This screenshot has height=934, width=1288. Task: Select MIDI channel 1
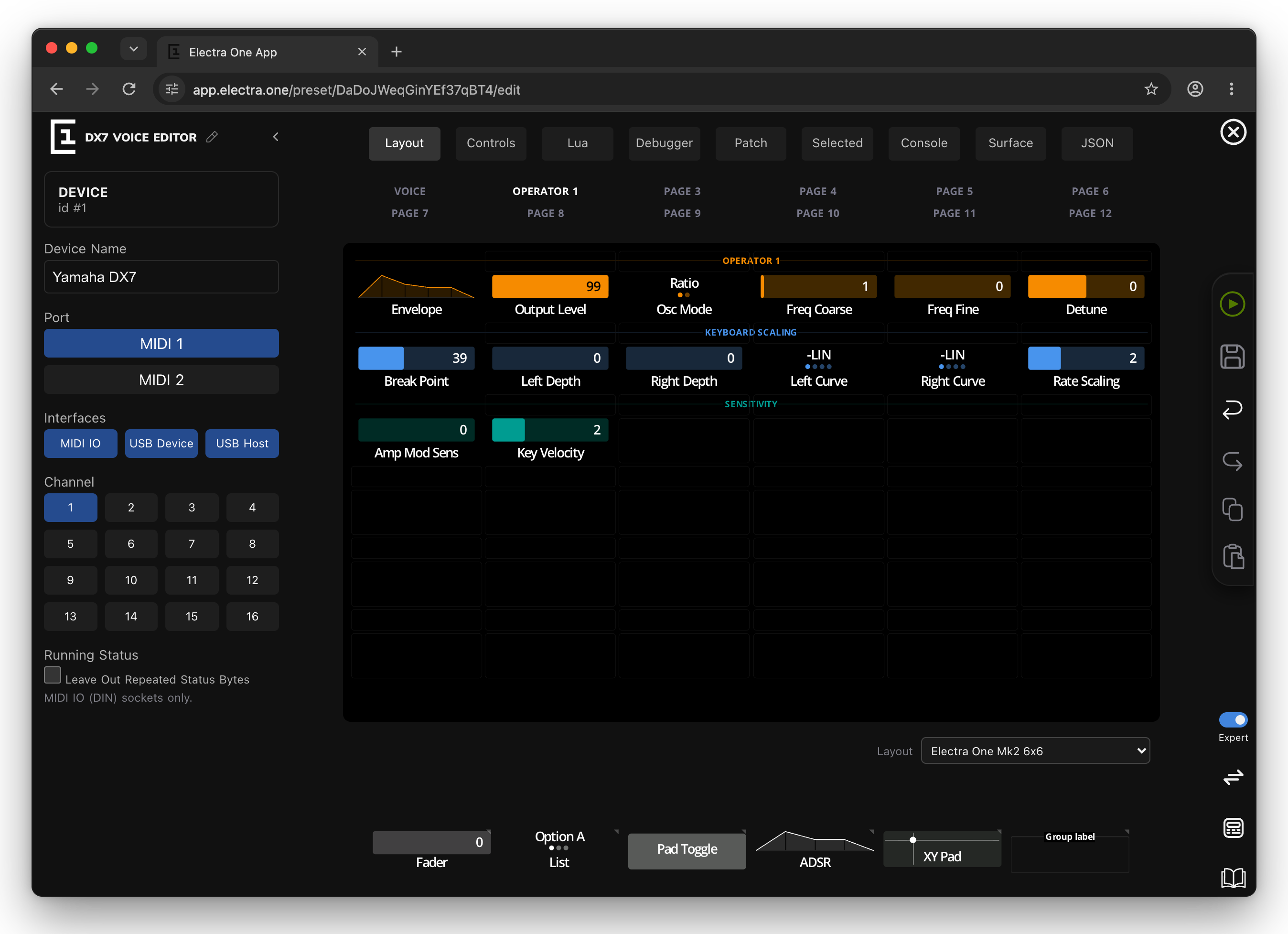pyautogui.click(x=70, y=507)
